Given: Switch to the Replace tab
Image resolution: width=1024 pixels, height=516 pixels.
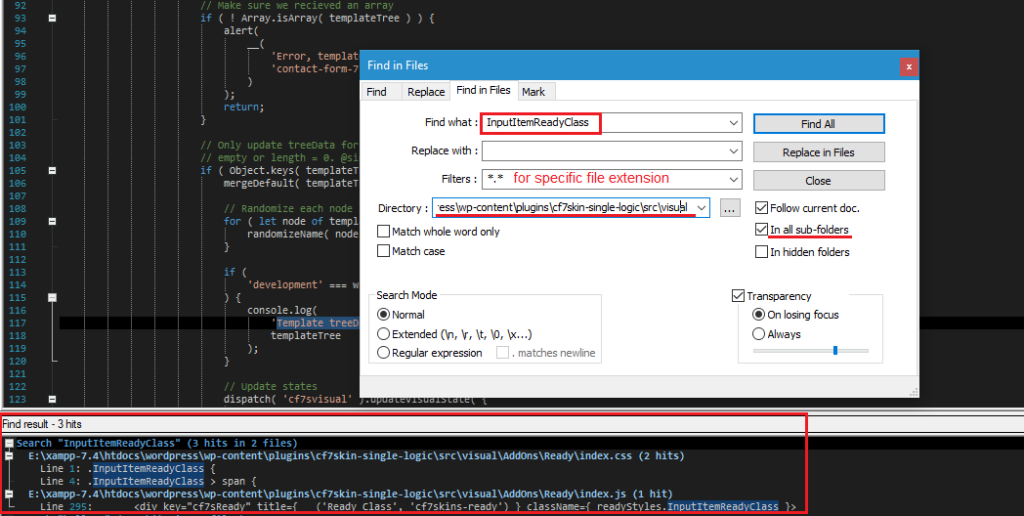Looking at the screenshot, I should tap(426, 92).
